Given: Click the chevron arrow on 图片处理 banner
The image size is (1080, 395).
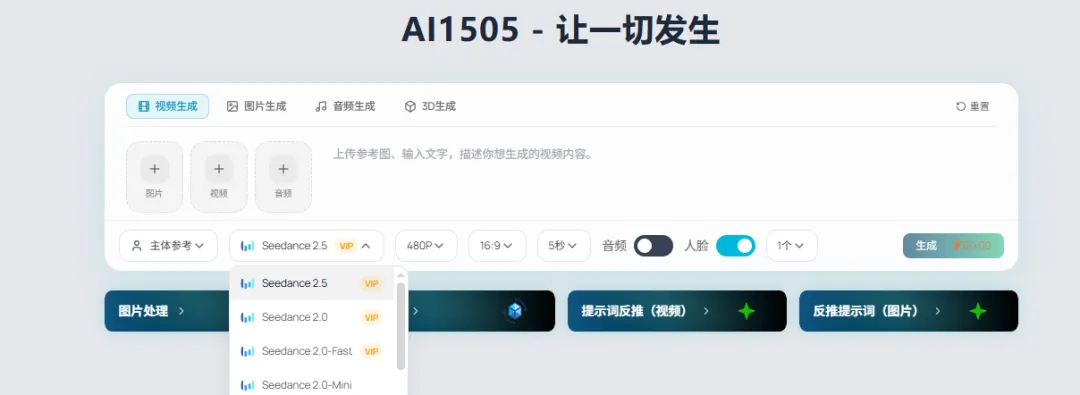Looking at the screenshot, I should pos(181,311).
